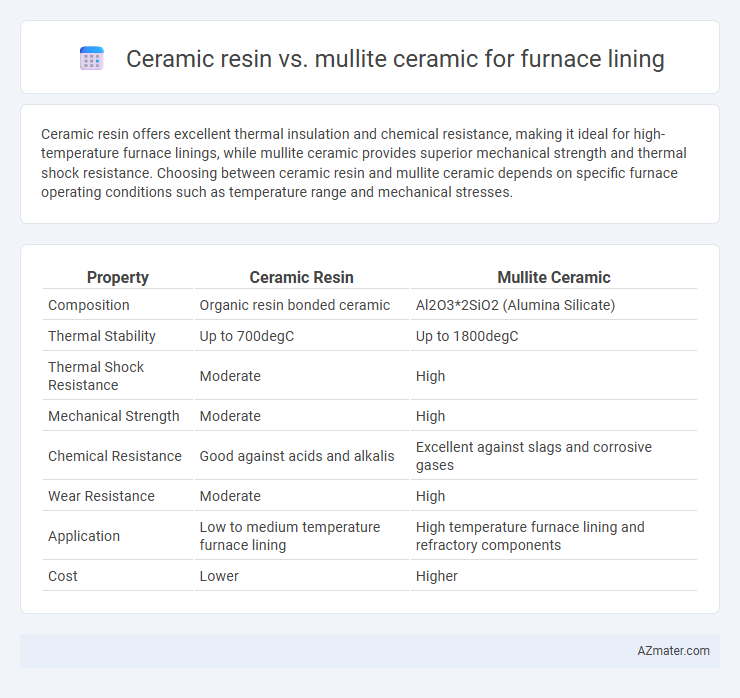Image resolution: width=740 pixels, height=698 pixels.
Task: Click 'Moderate' in the Thermal Shock Resistance row
Action: 230,376
